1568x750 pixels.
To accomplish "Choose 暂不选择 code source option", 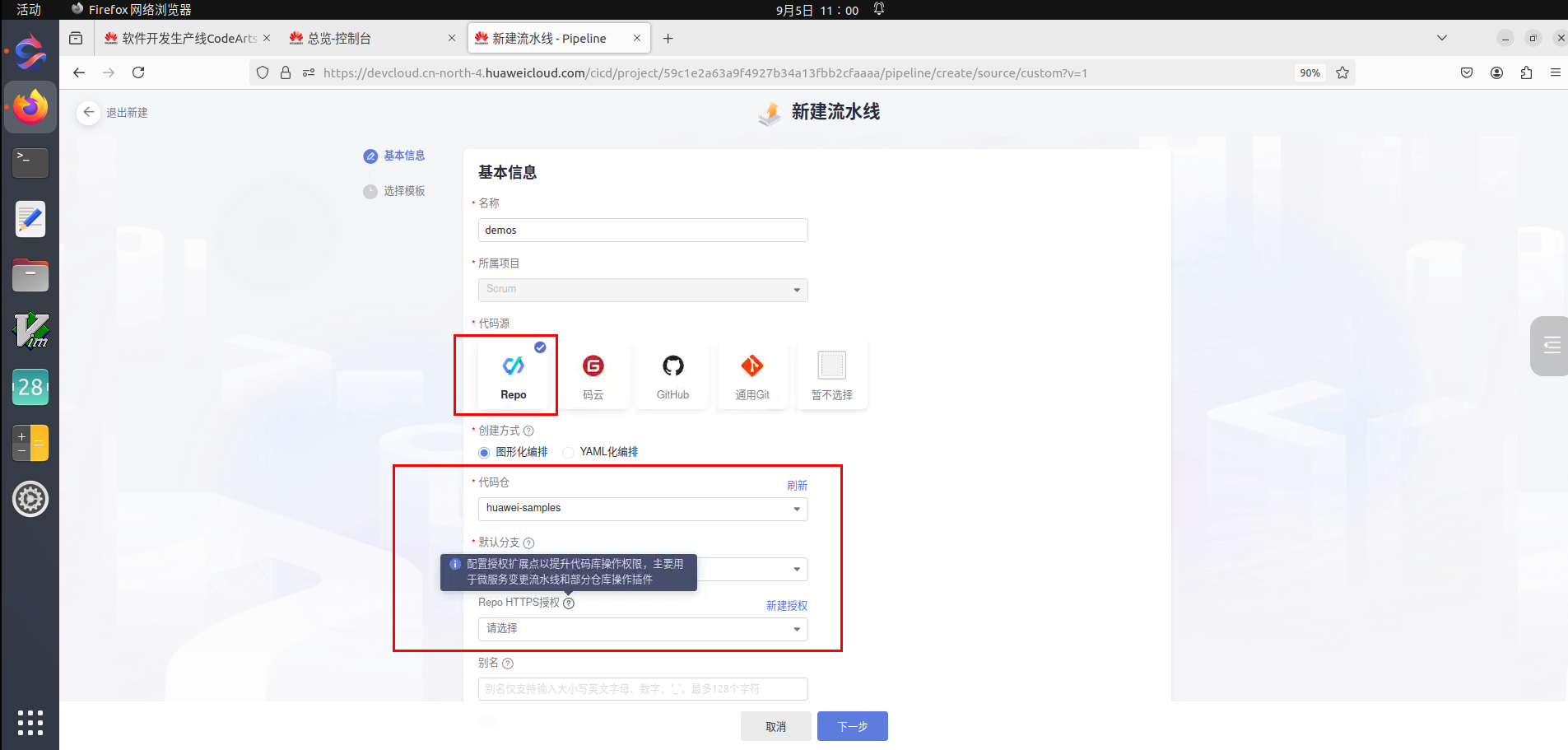I will 832,375.
